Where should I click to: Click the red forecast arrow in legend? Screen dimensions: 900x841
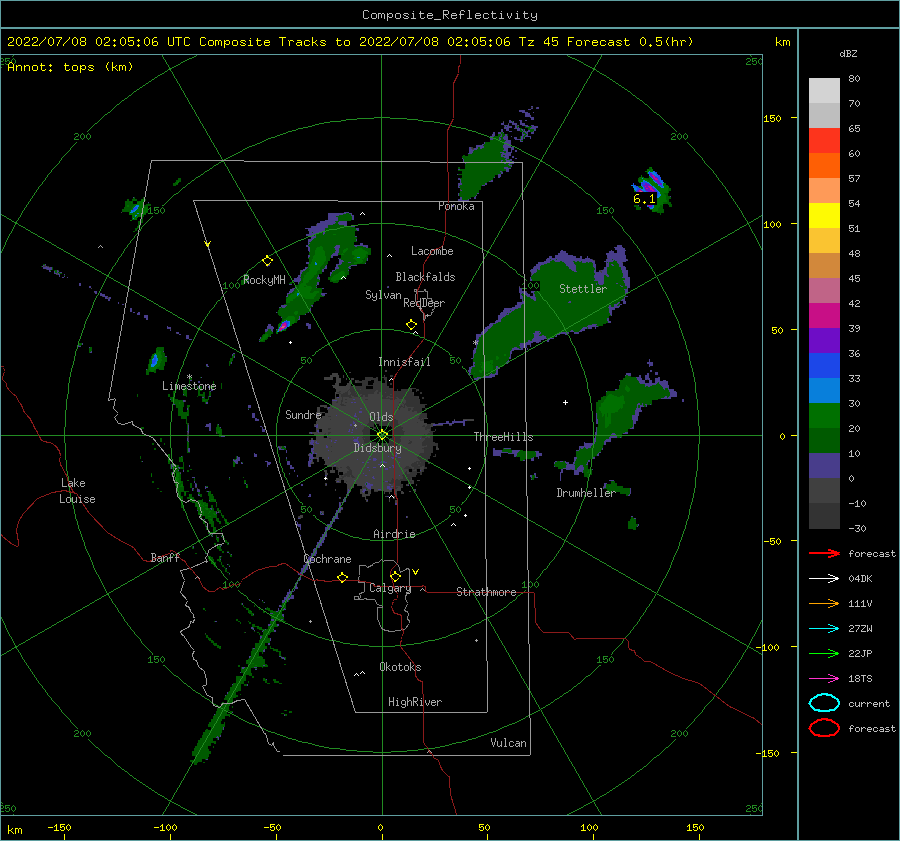pyautogui.click(x=824, y=553)
